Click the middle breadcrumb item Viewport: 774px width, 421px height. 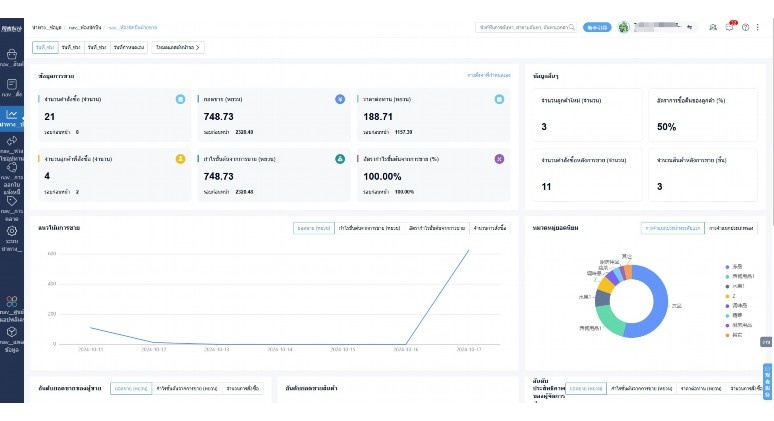click(84, 27)
